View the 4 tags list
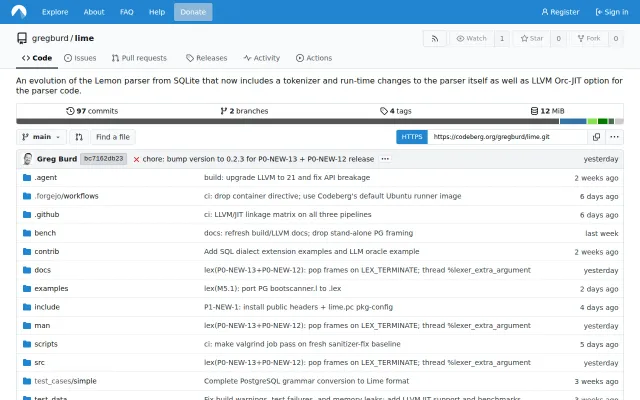This screenshot has height=400, width=640. pos(396,111)
